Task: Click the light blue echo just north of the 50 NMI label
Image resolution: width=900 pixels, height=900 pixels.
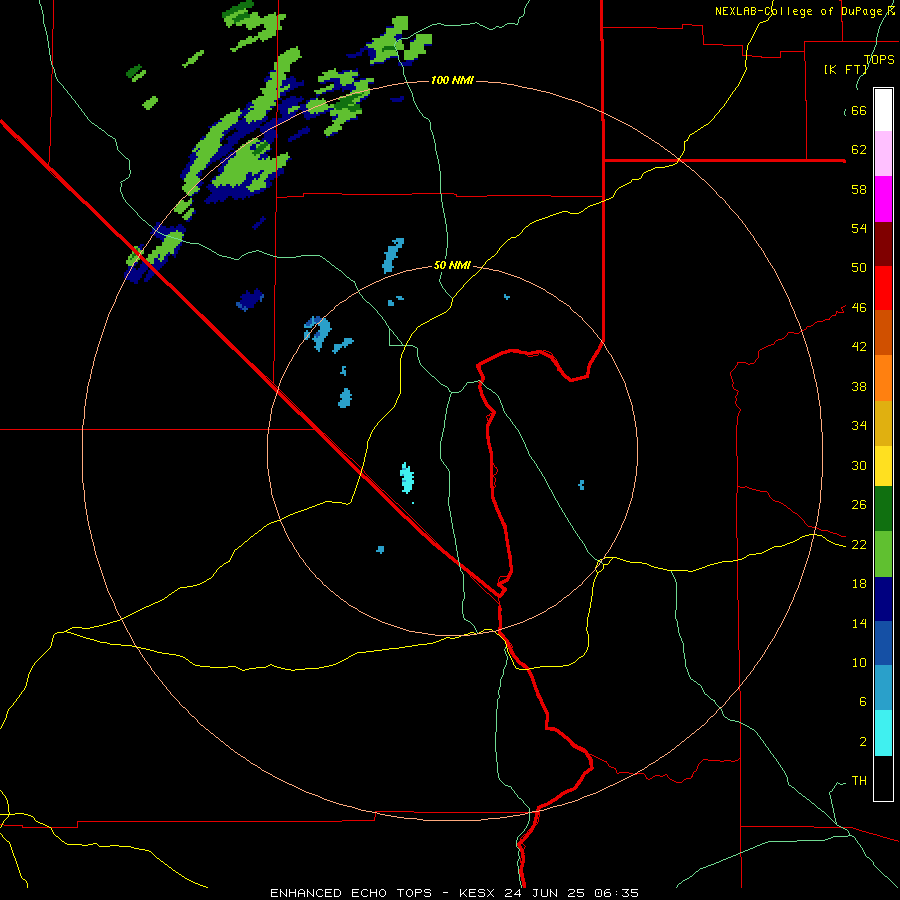Action: [393, 255]
